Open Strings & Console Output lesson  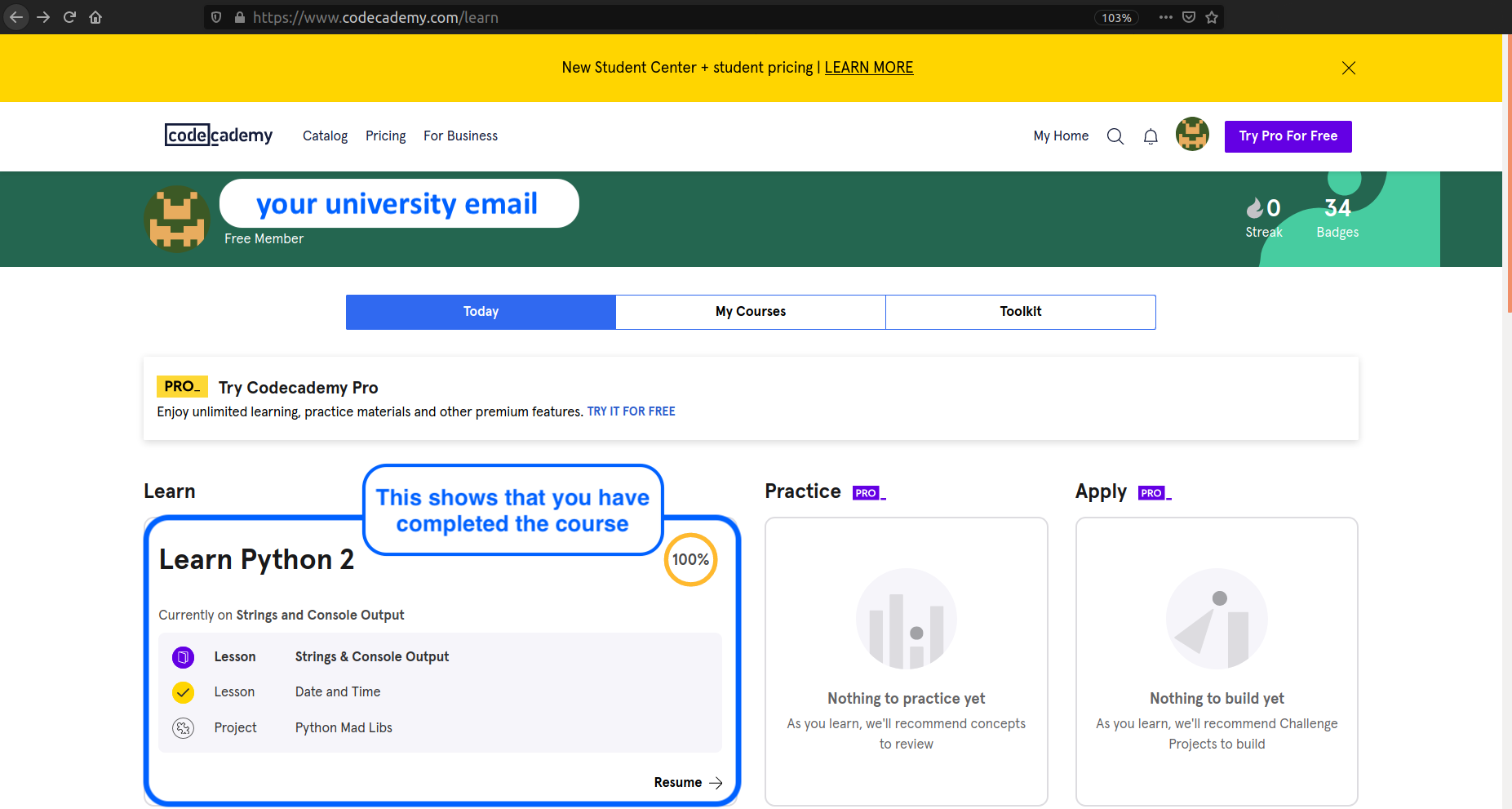point(372,657)
